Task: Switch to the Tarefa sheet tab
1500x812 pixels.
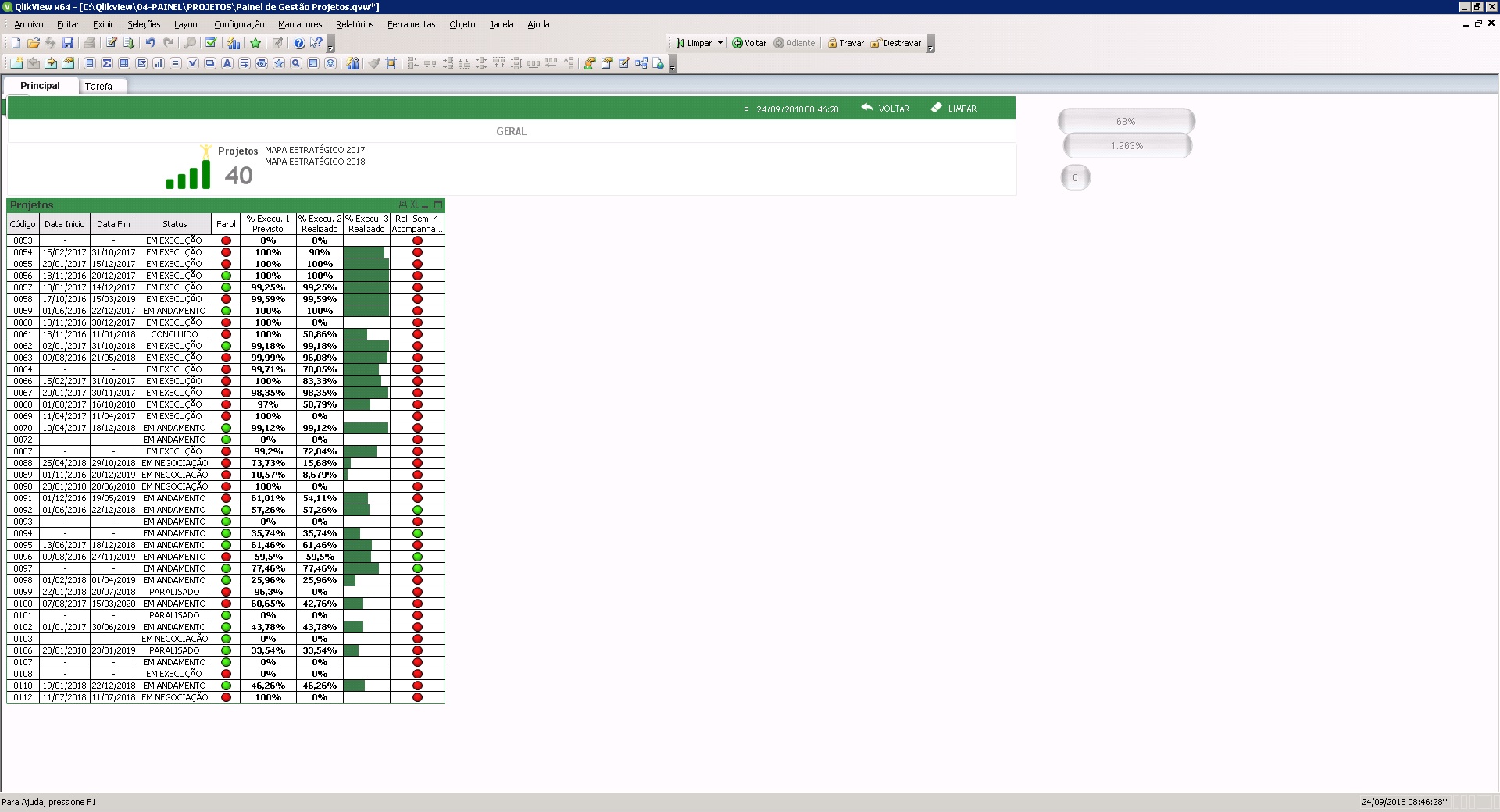Action: click(98, 86)
